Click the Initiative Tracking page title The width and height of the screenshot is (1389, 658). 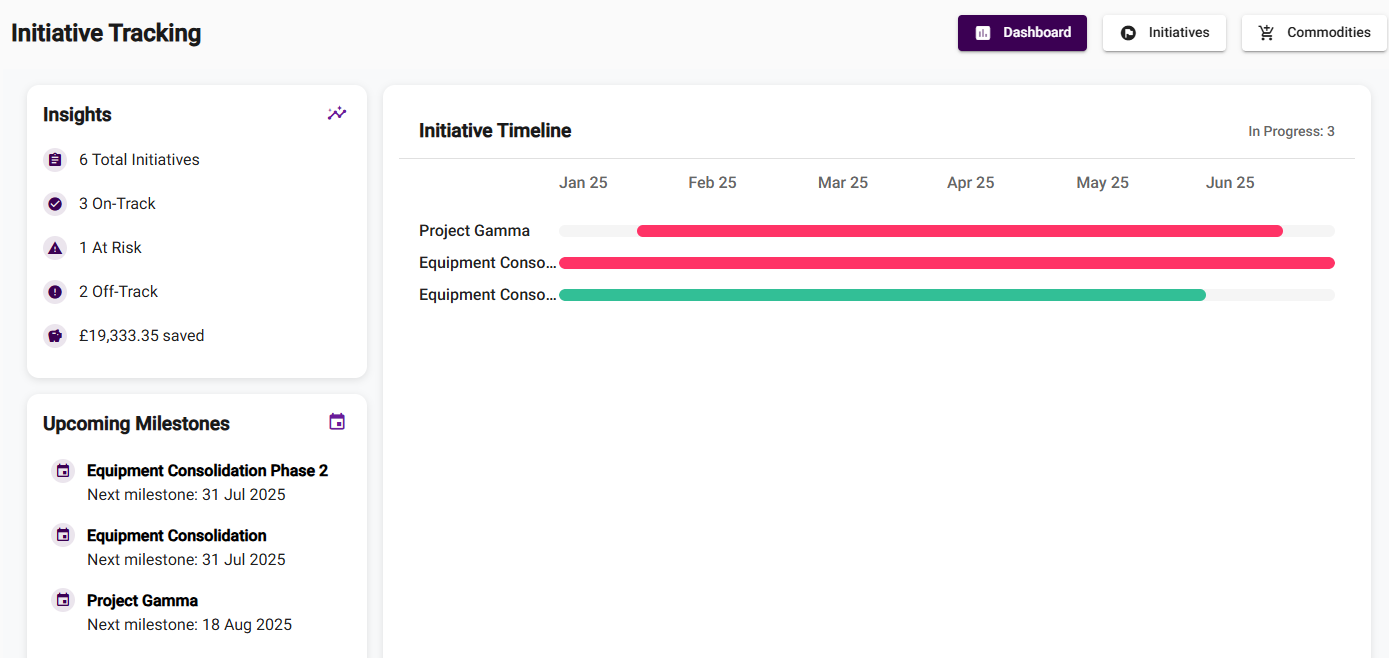tap(106, 33)
